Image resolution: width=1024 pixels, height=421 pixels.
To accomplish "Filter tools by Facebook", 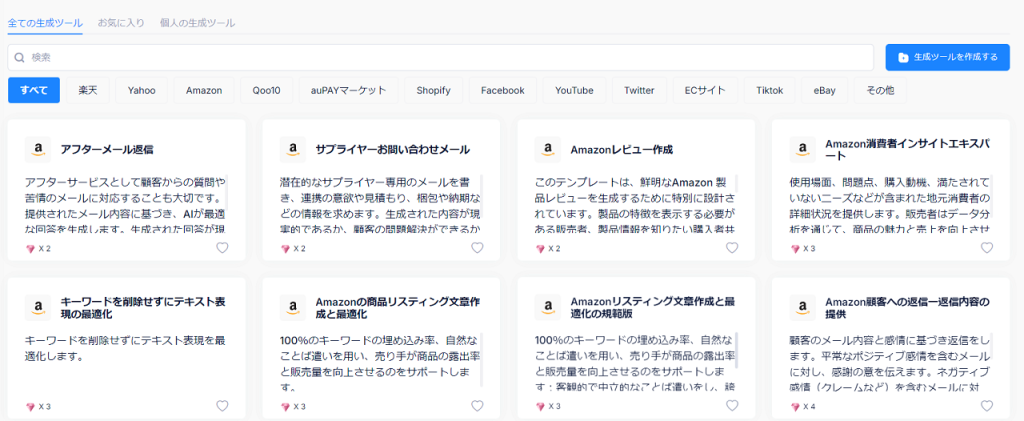I will [x=503, y=90].
